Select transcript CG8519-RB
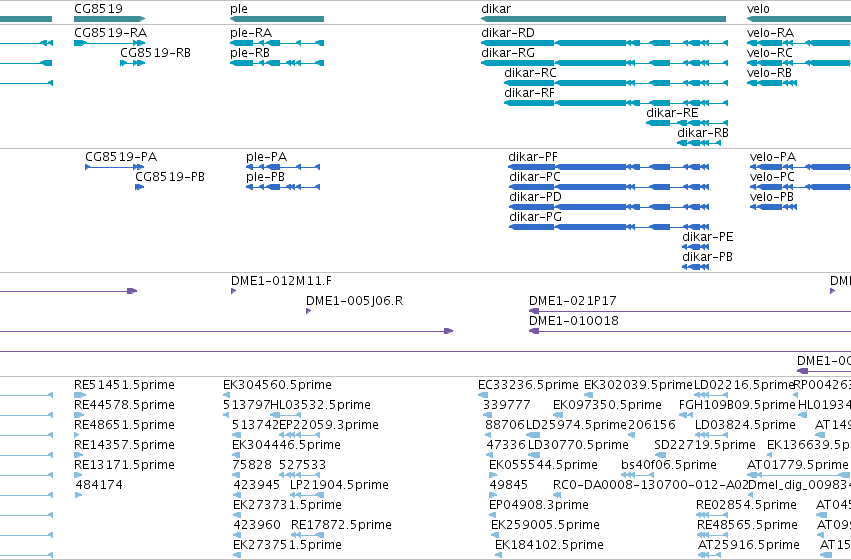 132,63
